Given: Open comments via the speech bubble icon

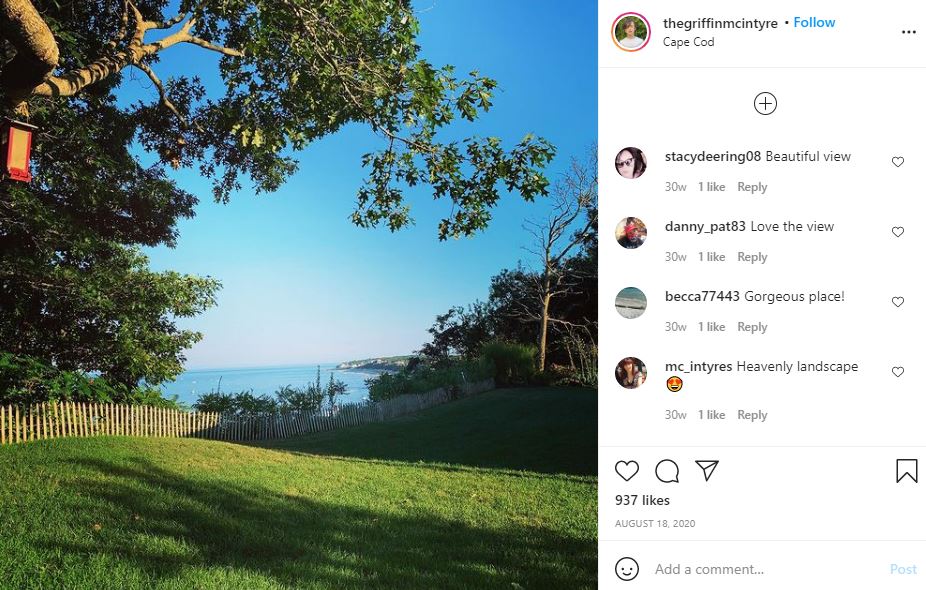Looking at the screenshot, I should [x=667, y=471].
